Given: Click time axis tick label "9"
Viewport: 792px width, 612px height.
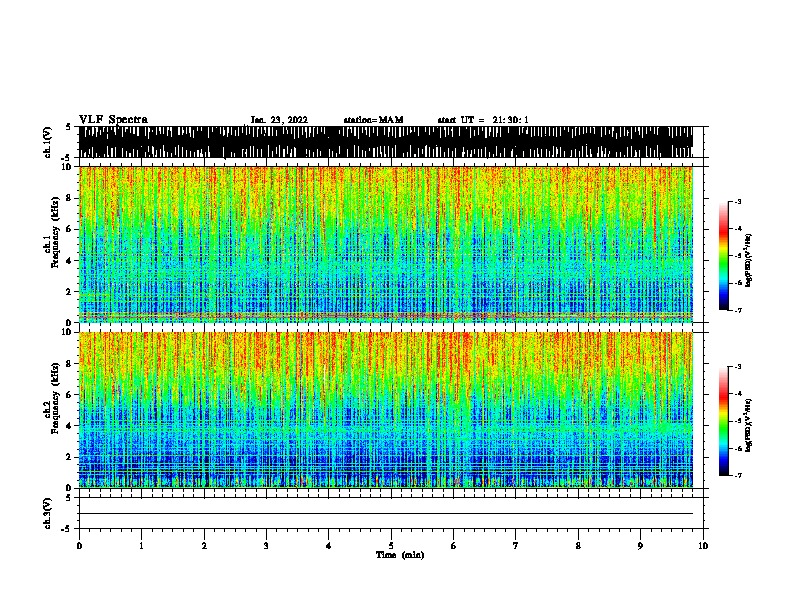Looking at the screenshot, I should (640, 546).
